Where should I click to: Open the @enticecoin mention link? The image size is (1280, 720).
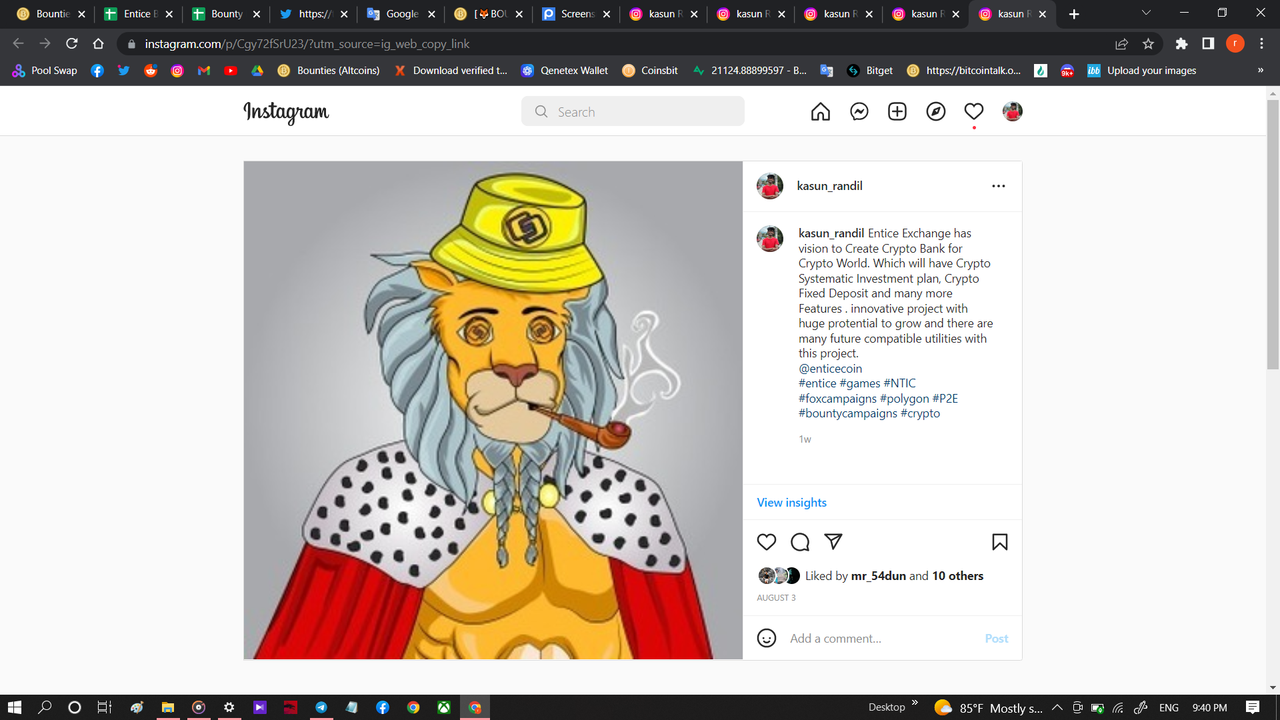coord(830,368)
